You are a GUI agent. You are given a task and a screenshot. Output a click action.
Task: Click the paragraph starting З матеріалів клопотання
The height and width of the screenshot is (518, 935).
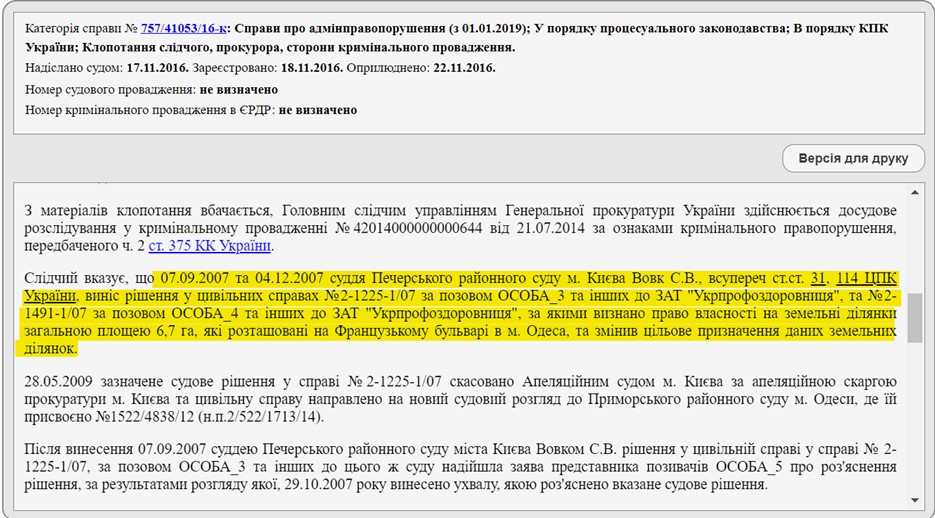click(460, 229)
